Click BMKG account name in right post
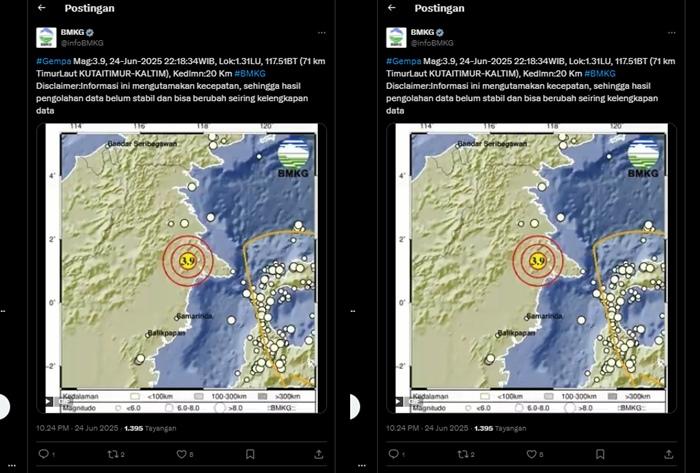Image resolution: width=700 pixels, height=473 pixels. [422, 32]
